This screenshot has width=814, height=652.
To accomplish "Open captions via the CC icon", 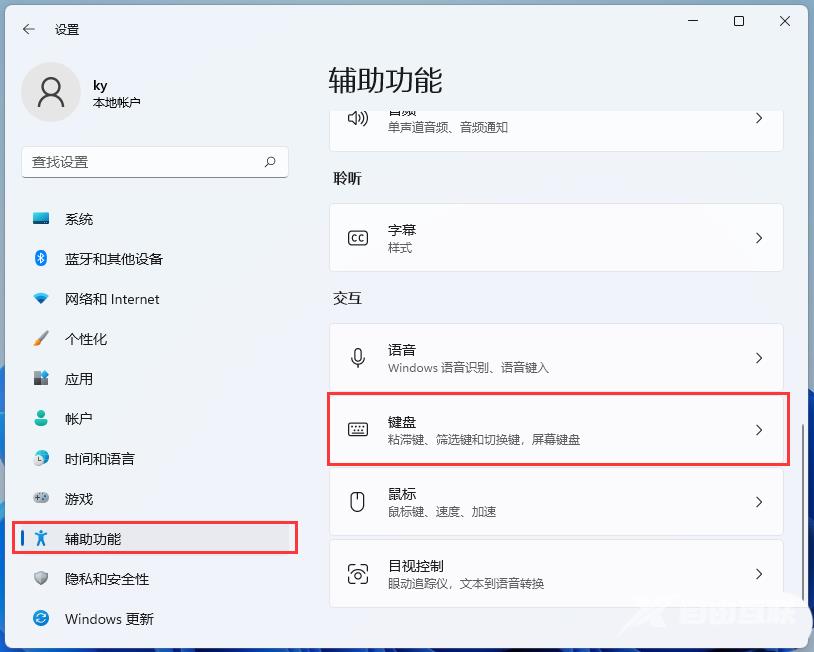I will tap(359, 237).
